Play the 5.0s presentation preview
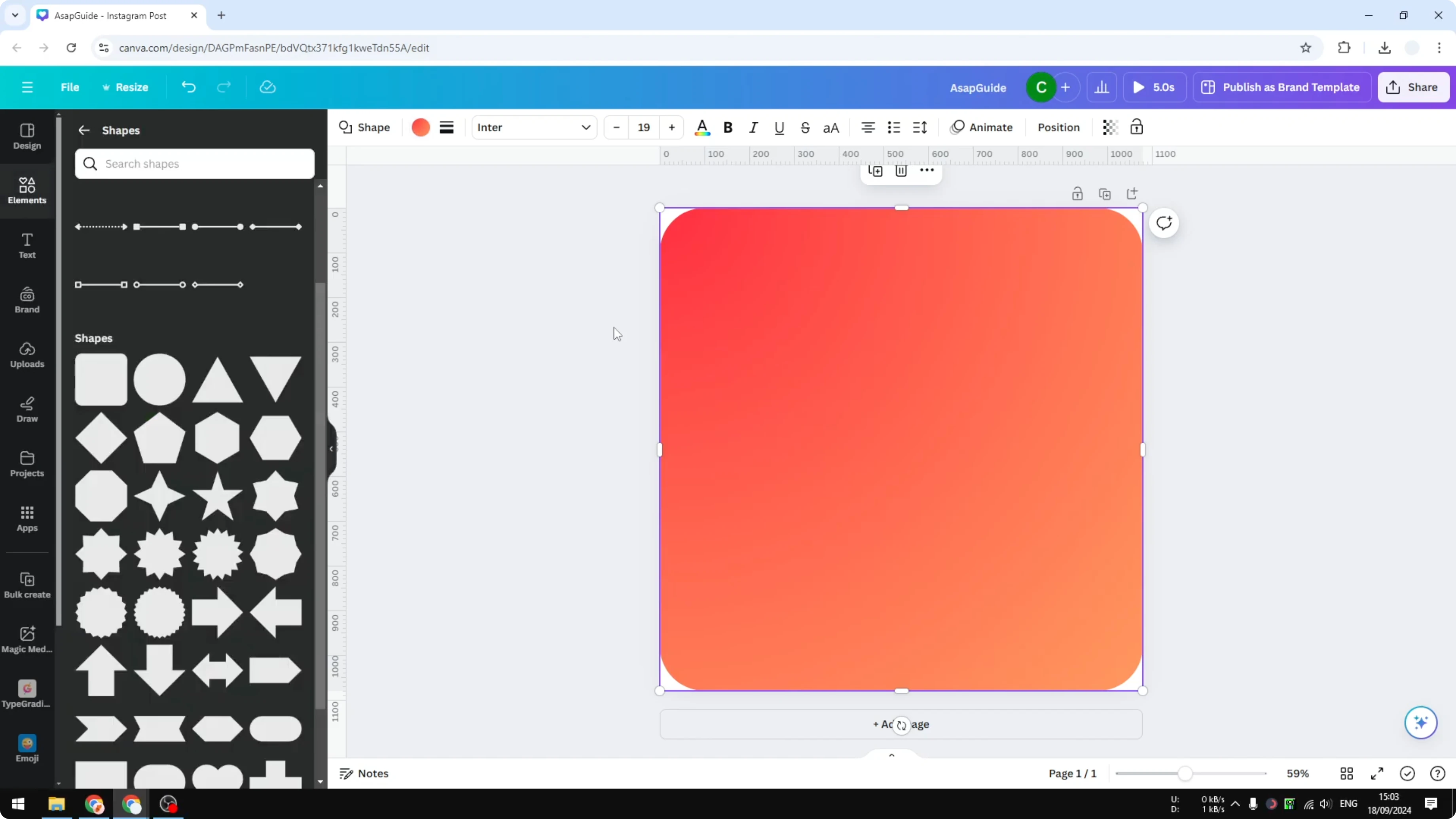1456x819 pixels. pos(1155,87)
